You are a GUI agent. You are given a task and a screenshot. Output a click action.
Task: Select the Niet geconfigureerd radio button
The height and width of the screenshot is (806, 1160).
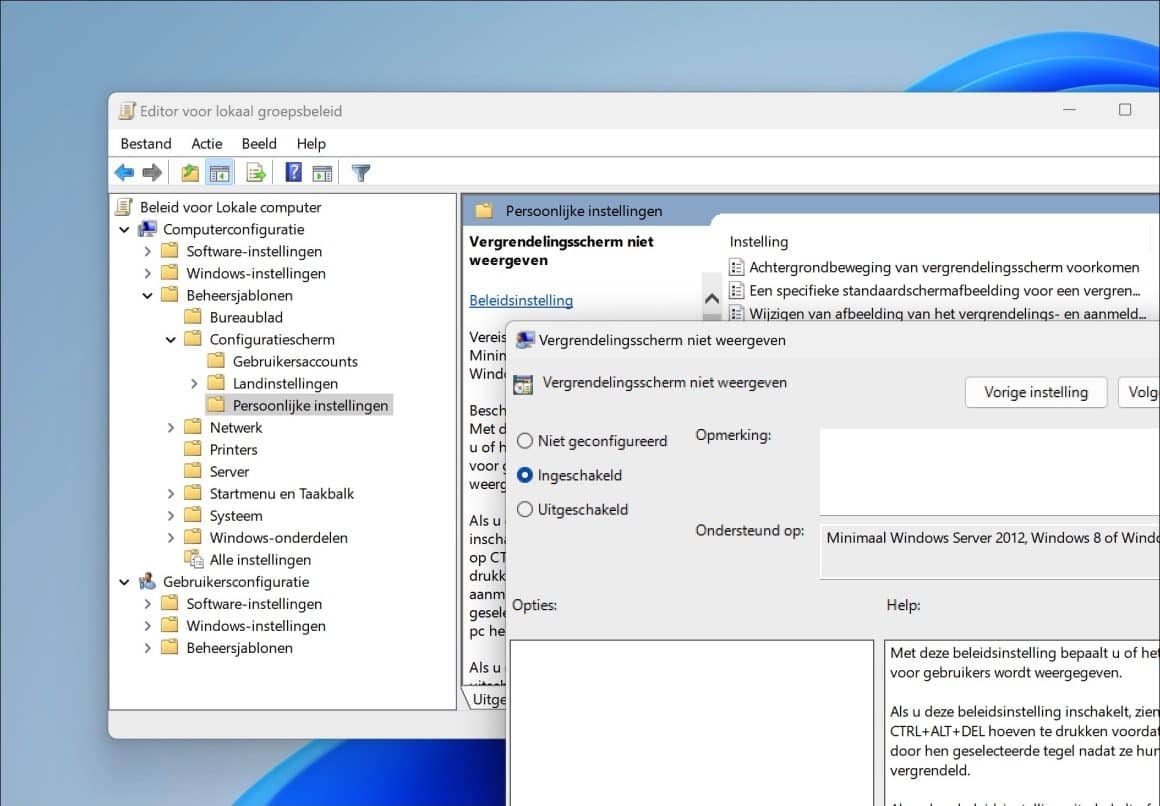(x=525, y=441)
